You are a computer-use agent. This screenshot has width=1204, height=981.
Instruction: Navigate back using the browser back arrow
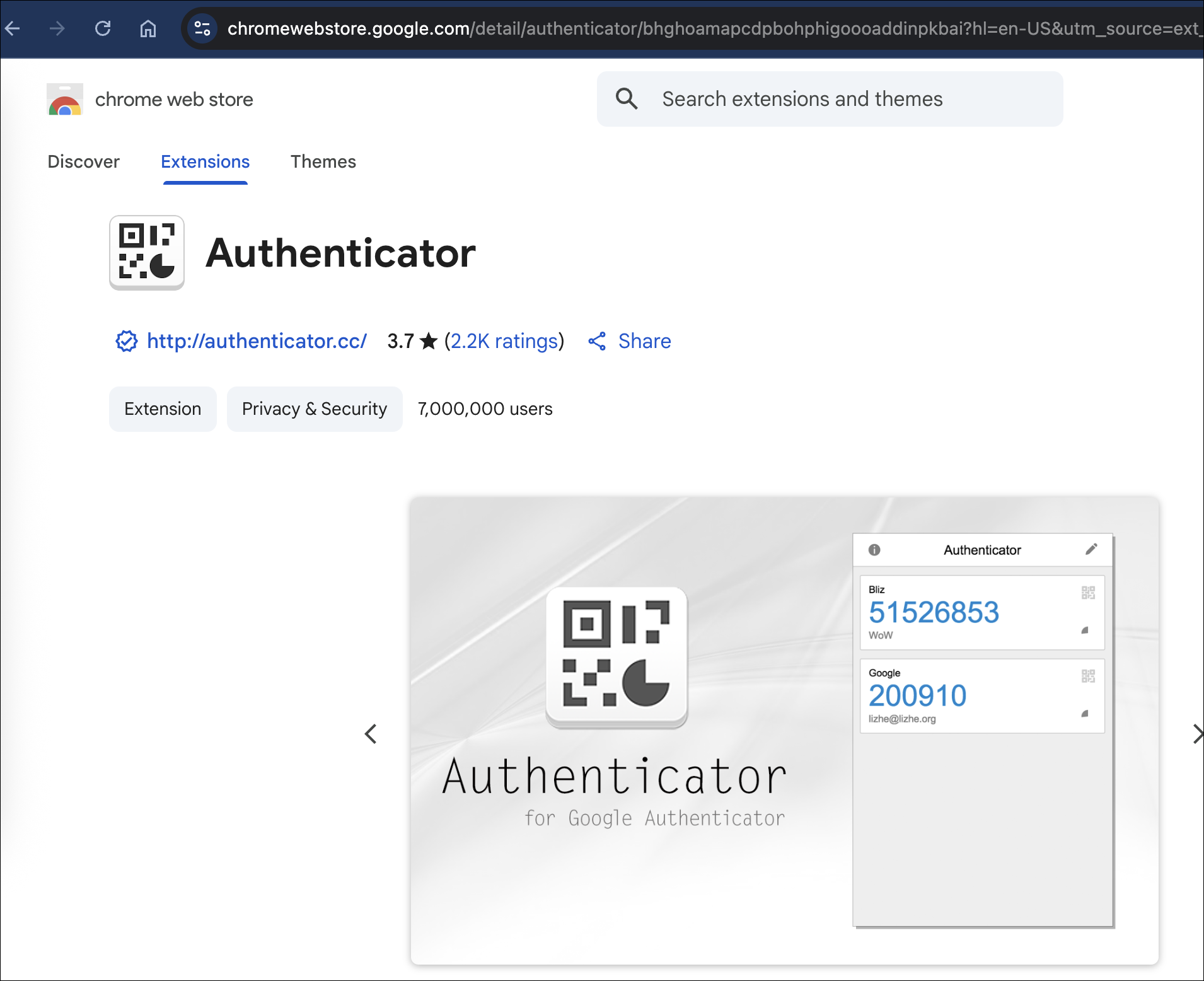pyautogui.click(x=13, y=28)
